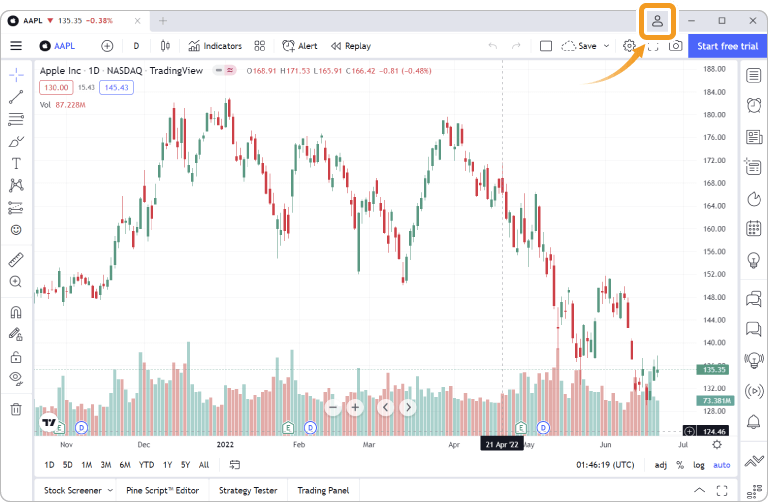Select the 1D date range

point(49,465)
